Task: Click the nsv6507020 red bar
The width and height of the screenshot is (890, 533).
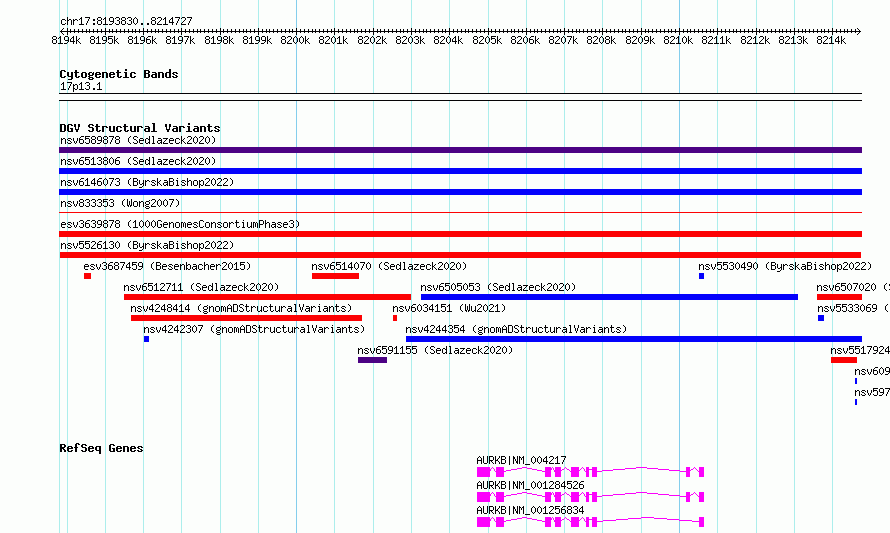Action: click(x=839, y=297)
